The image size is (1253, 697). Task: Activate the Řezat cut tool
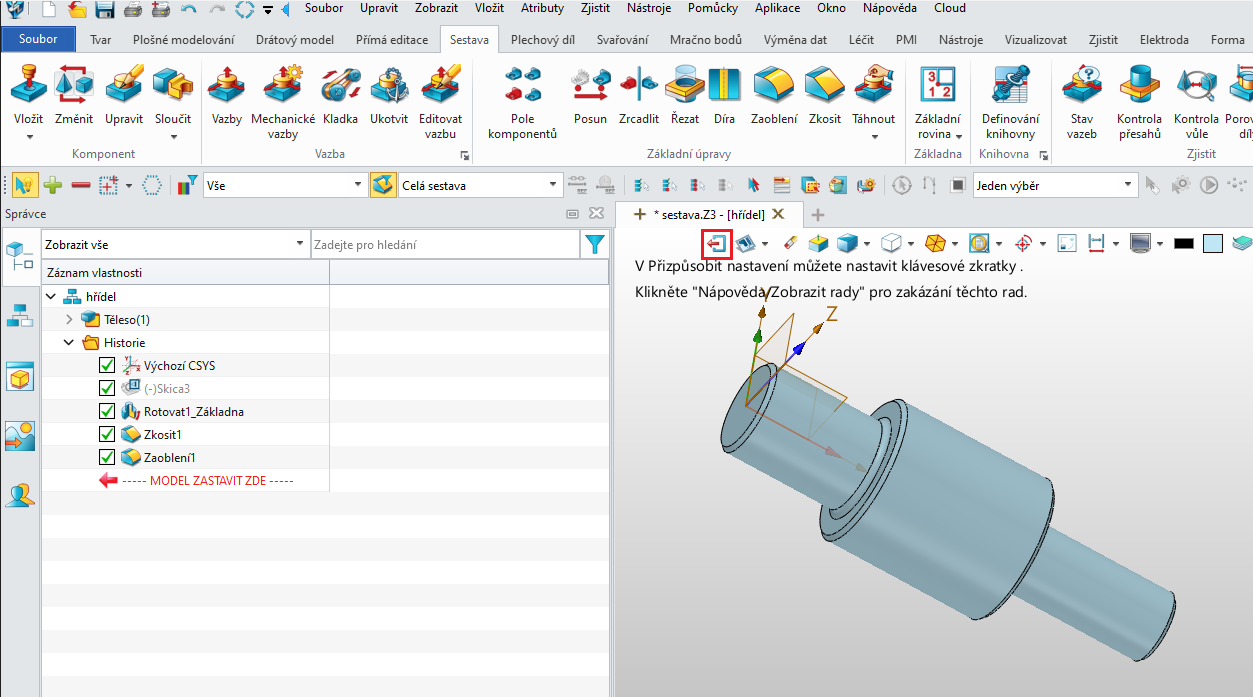685,95
